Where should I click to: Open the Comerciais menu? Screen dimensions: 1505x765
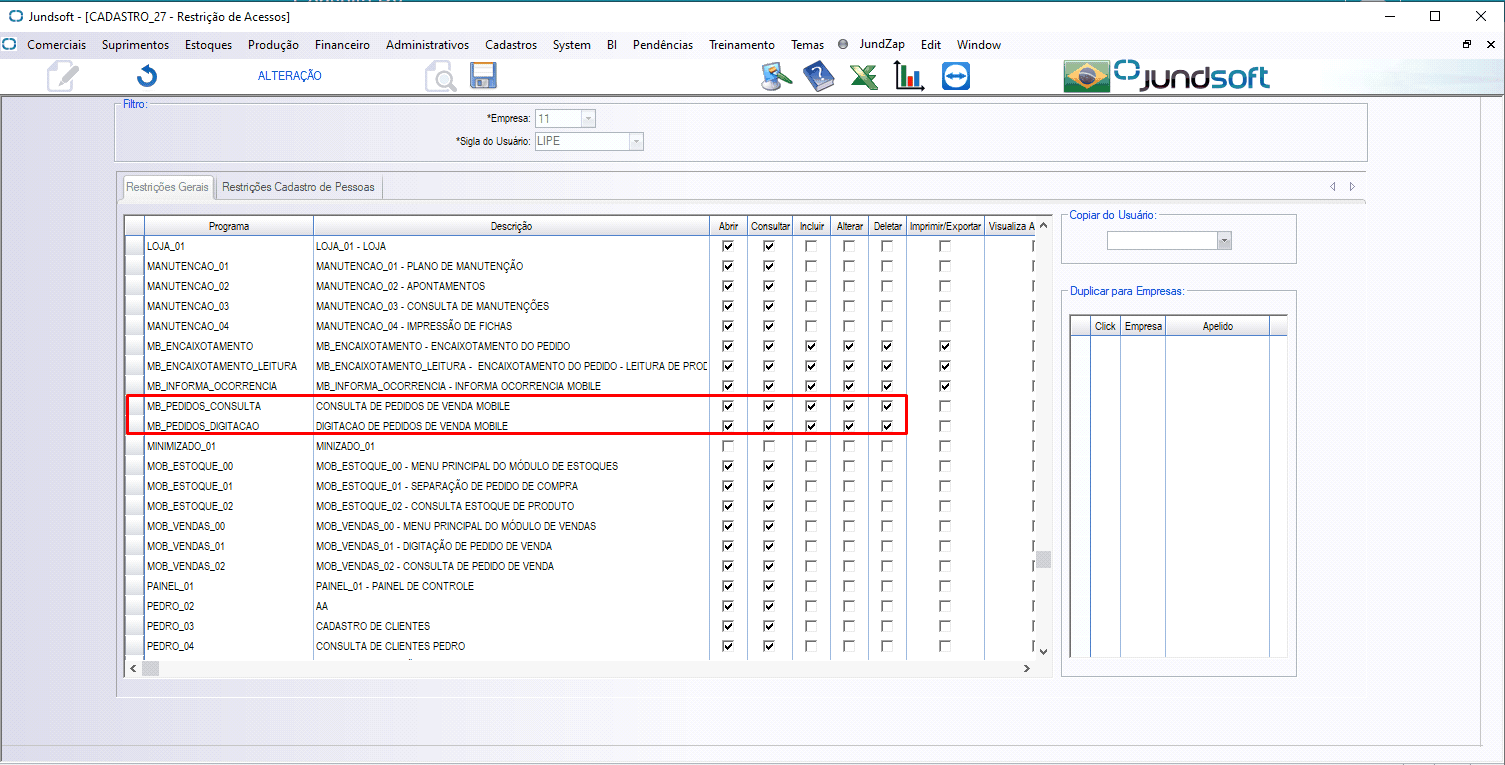click(56, 45)
